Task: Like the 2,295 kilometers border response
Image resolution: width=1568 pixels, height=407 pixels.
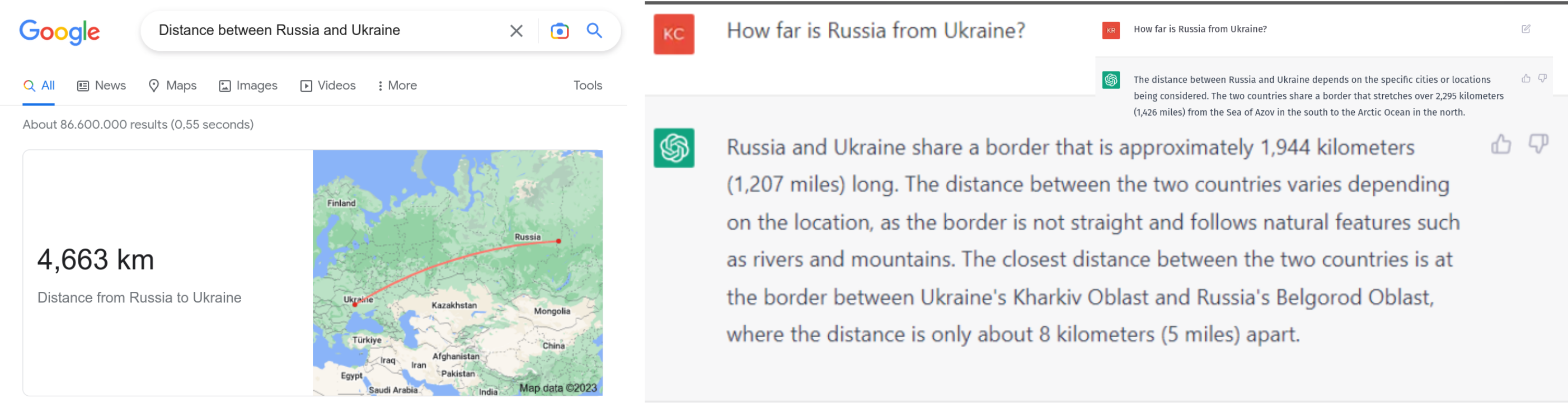Action: 1525,78
